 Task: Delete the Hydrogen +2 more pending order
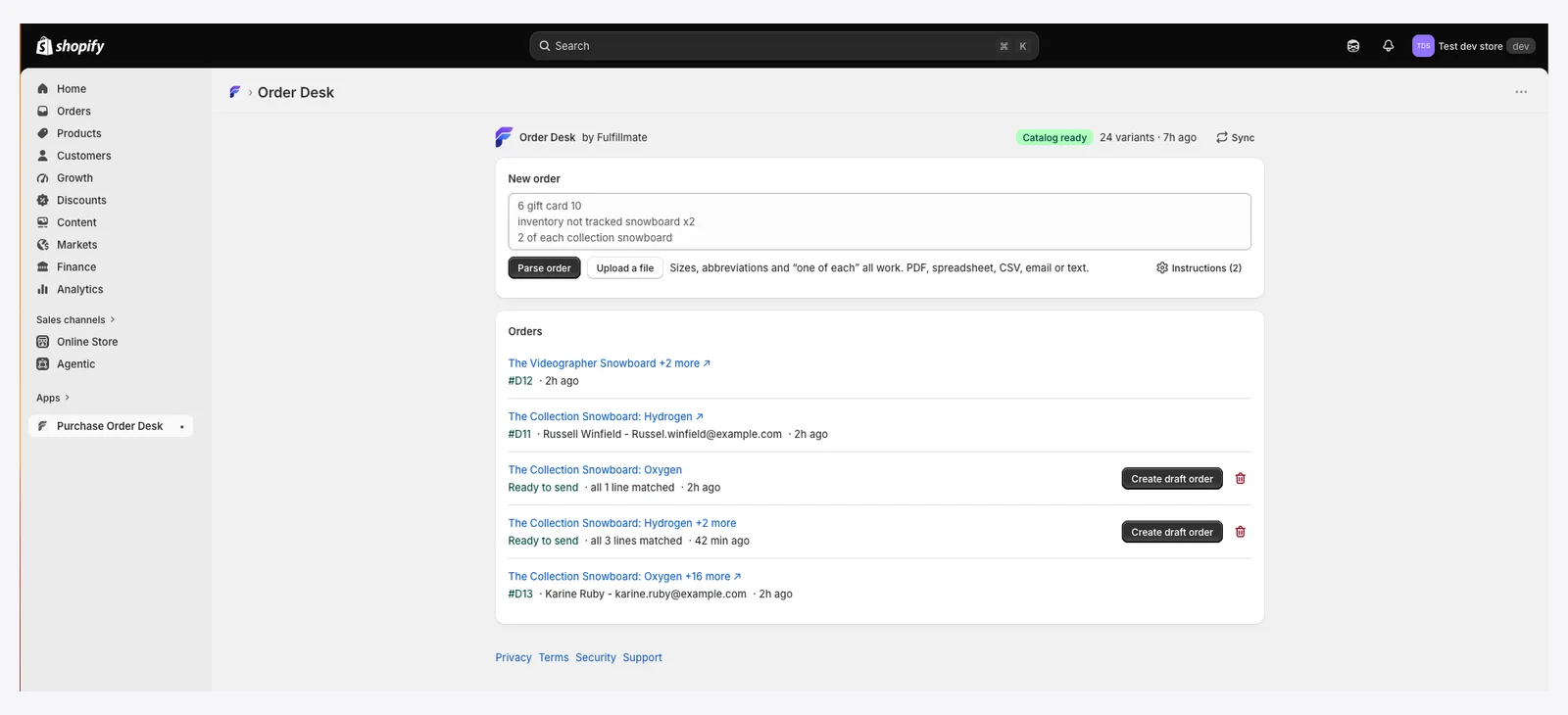tap(1241, 532)
